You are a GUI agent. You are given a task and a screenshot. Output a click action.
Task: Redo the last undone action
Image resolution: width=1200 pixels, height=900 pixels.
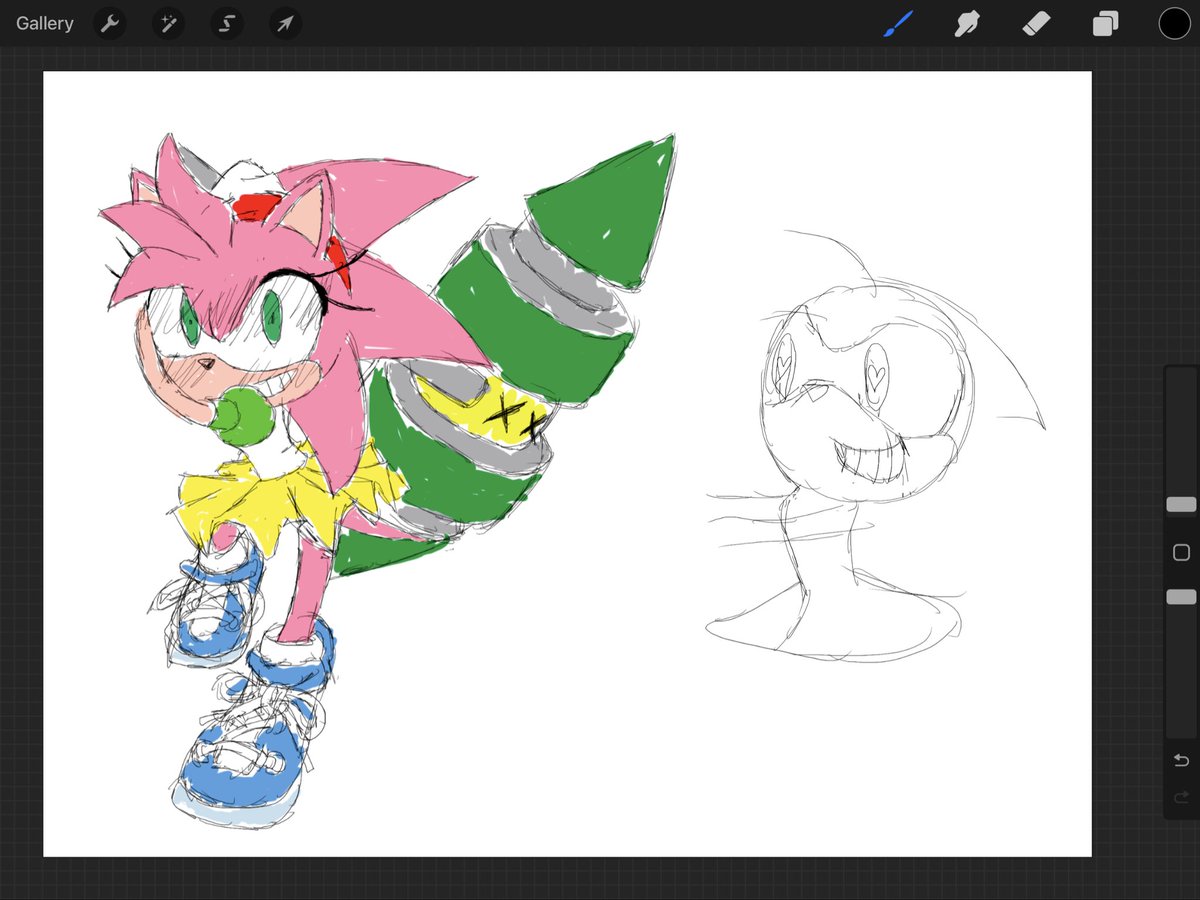click(x=1181, y=798)
